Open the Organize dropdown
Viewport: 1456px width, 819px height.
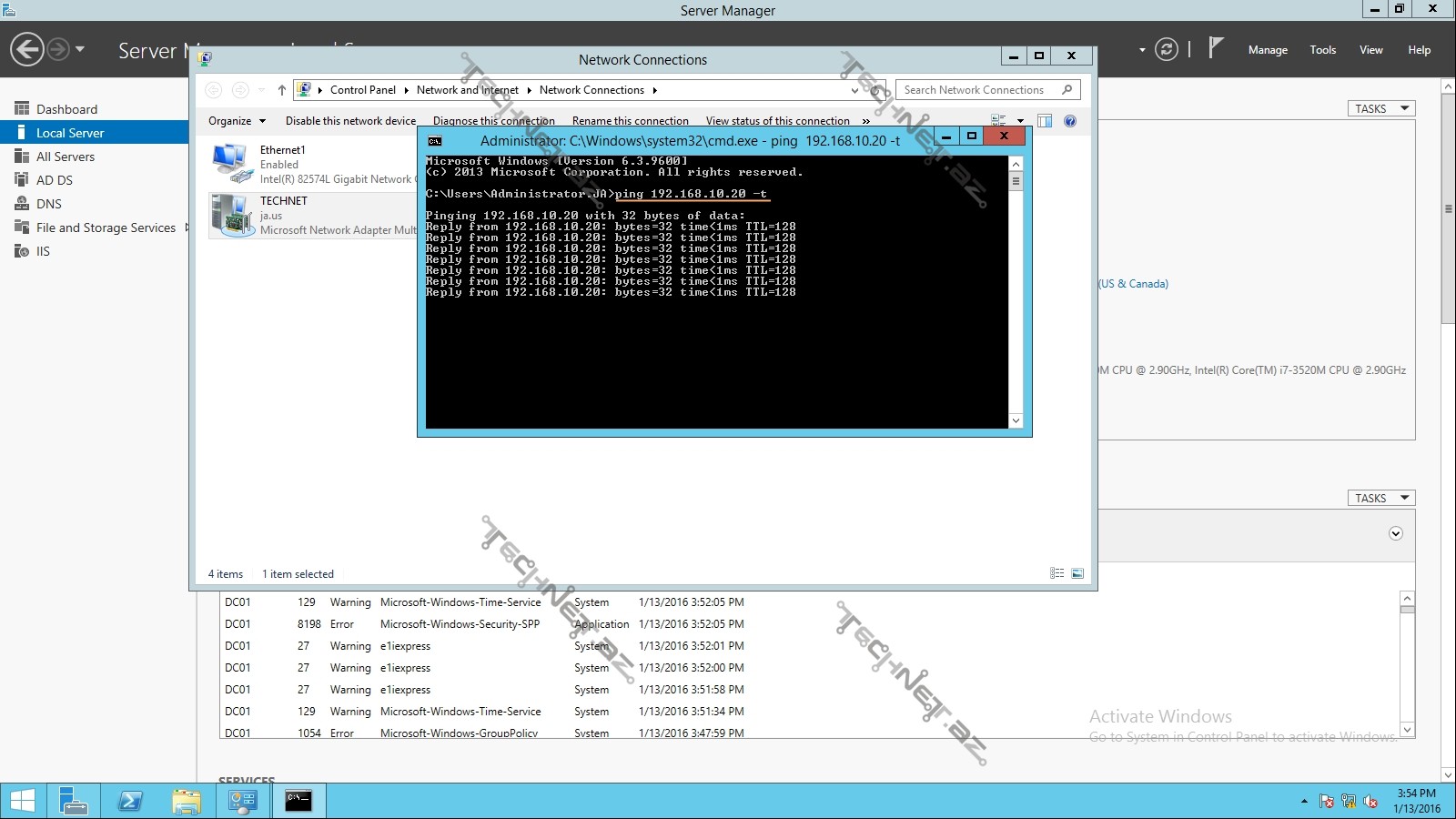coord(237,121)
